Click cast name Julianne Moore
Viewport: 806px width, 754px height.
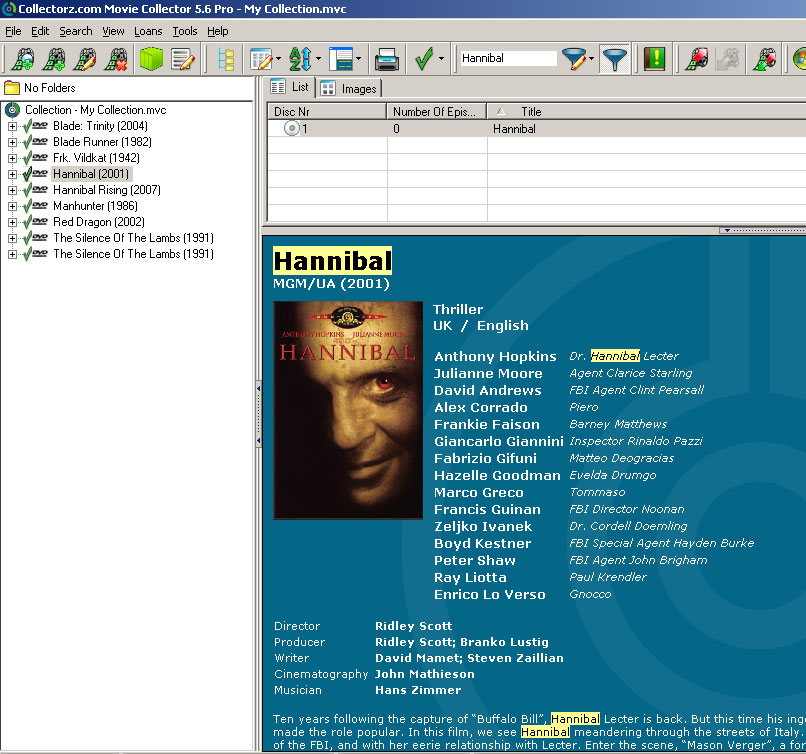click(x=488, y=374)
